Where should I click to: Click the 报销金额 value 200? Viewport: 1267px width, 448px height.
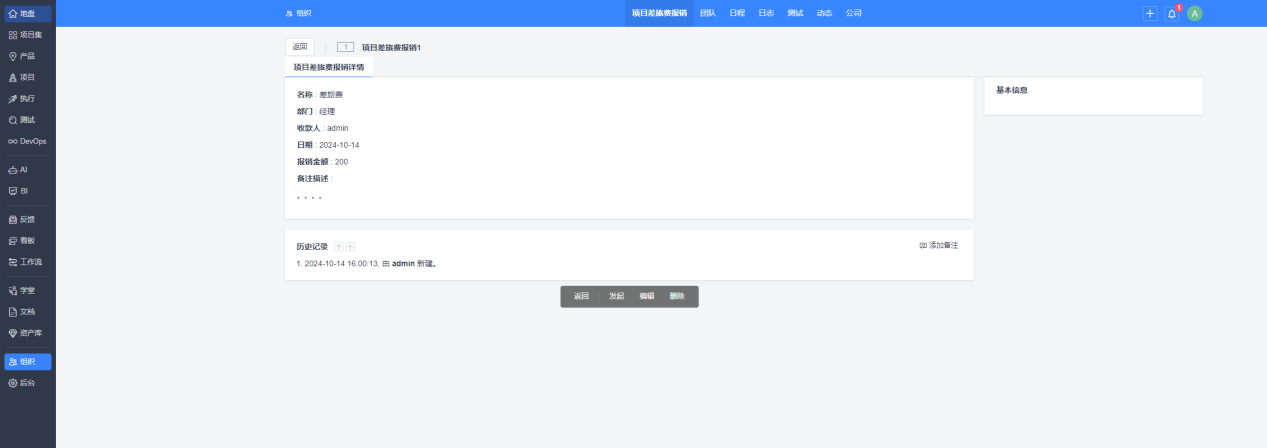pyautogui.click(x=341, y=162)
